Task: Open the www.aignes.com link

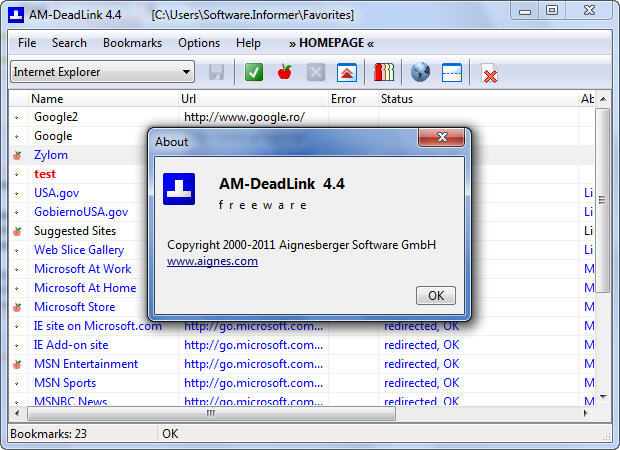Action: [x=212, y=261]
